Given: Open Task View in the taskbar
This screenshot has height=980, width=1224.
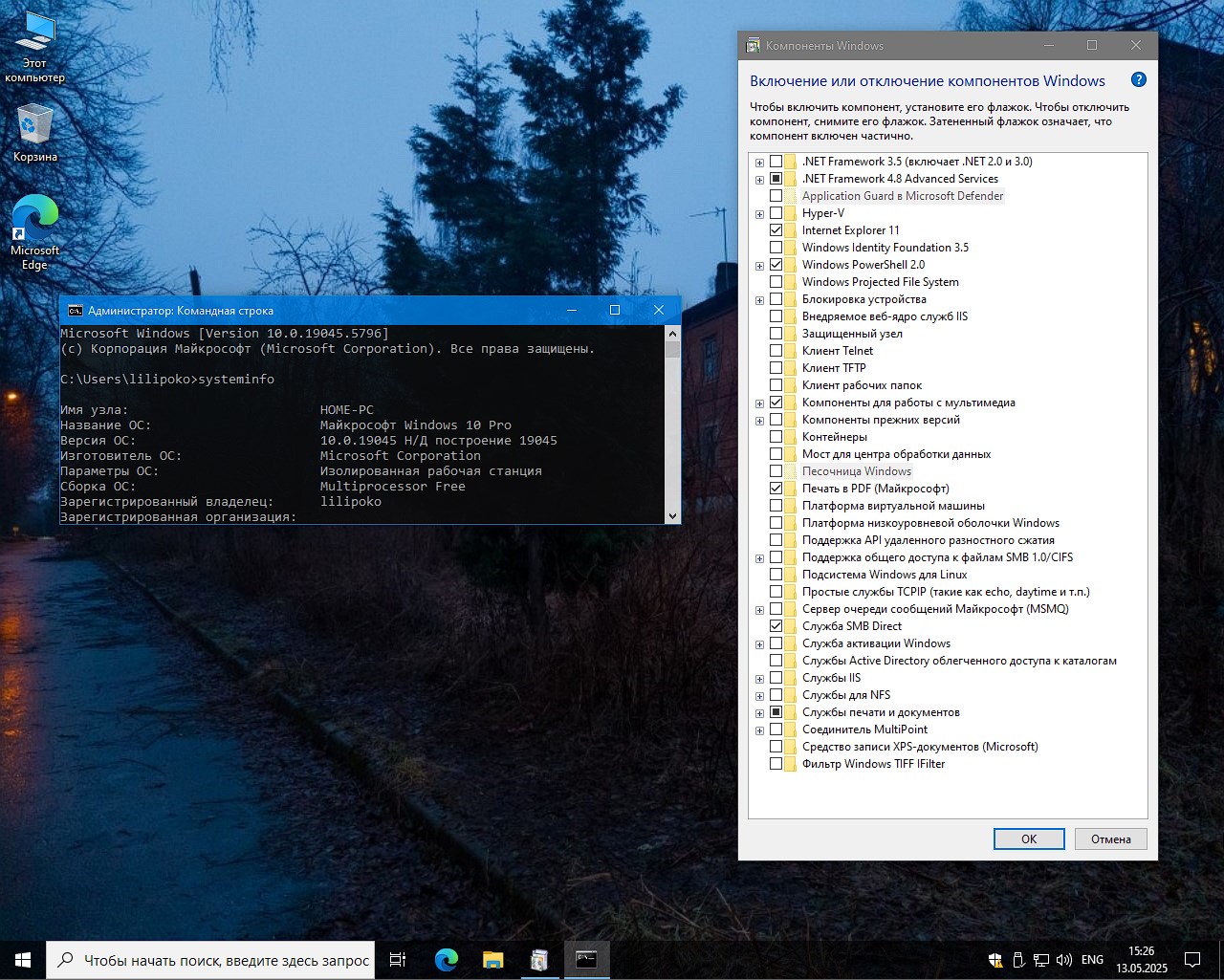Looking at the screenshot, I should click(x=398, y=960).
